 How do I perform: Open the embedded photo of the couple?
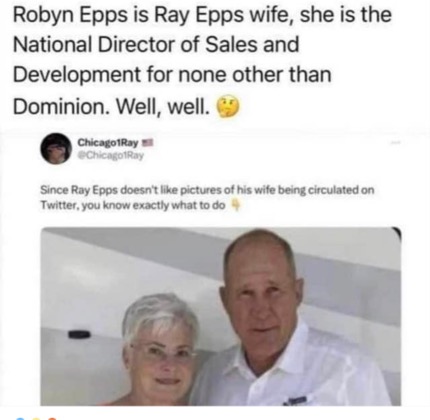pyautogui.click(x=221, y=316)
